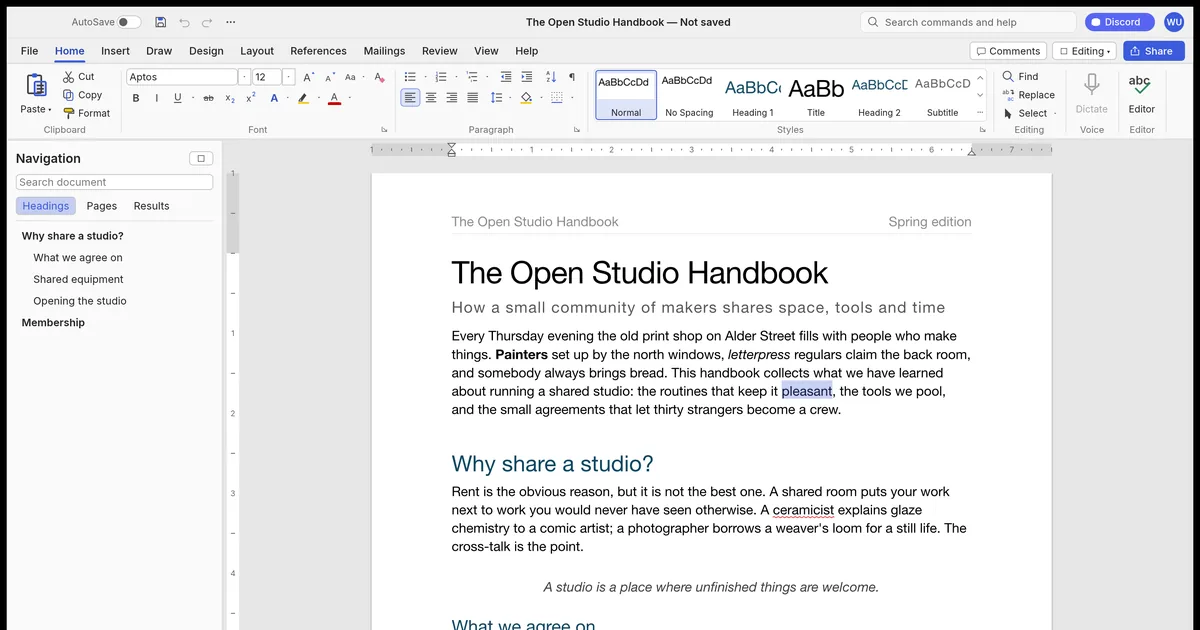Open the Font dialog launcher
Image resolution: width=1200 pixels, height=630 pixels.
coord(384,130)
